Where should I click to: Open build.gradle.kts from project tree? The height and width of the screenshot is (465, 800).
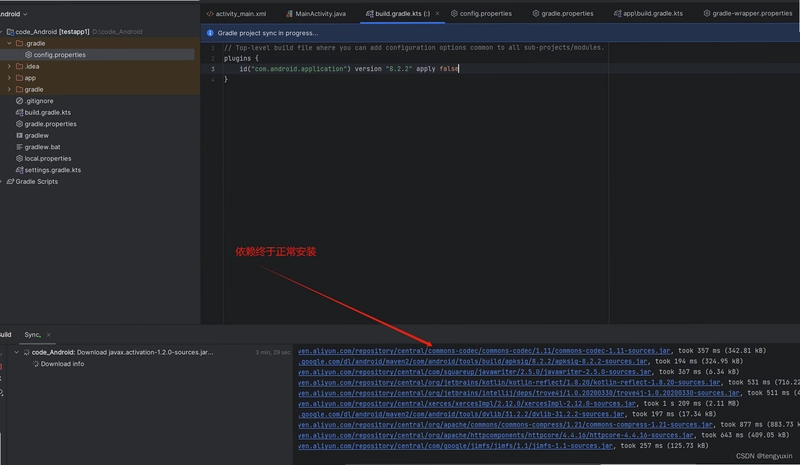click(x=47, y=112)
